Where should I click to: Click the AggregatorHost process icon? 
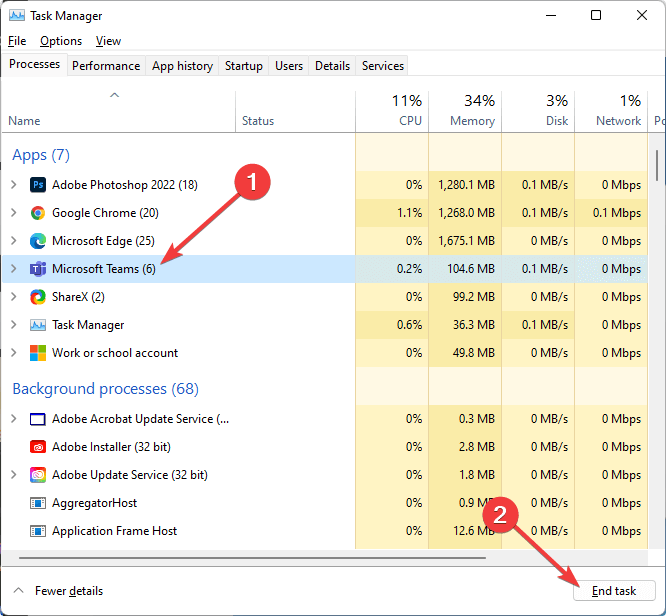point(38,503)
